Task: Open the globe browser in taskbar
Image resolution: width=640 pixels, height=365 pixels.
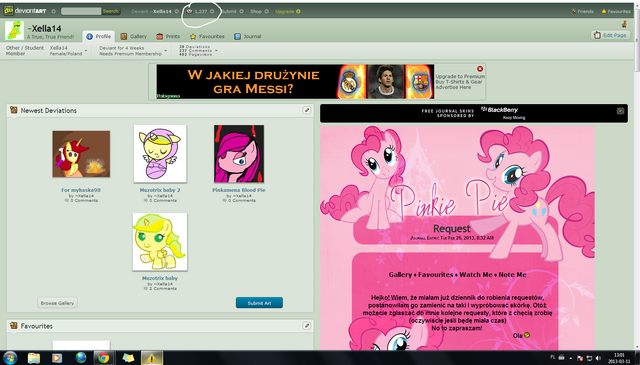Action: (x=81, y=358)
